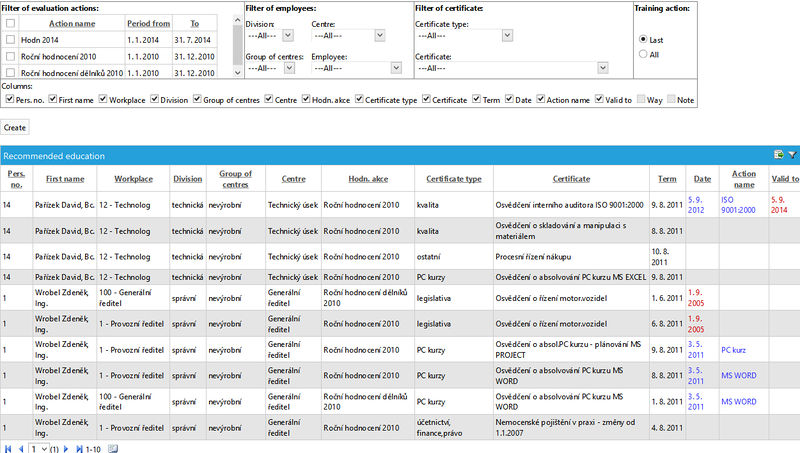Click the evaluation actions scrollbar thumb
This screenshot has height=453, width=800.
[x=237, y=44]
